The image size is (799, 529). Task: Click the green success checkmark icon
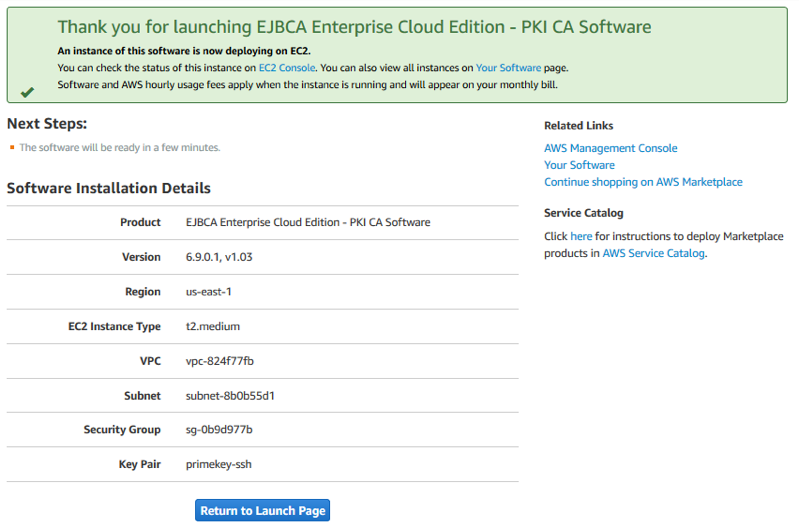[x=27, y=92]
